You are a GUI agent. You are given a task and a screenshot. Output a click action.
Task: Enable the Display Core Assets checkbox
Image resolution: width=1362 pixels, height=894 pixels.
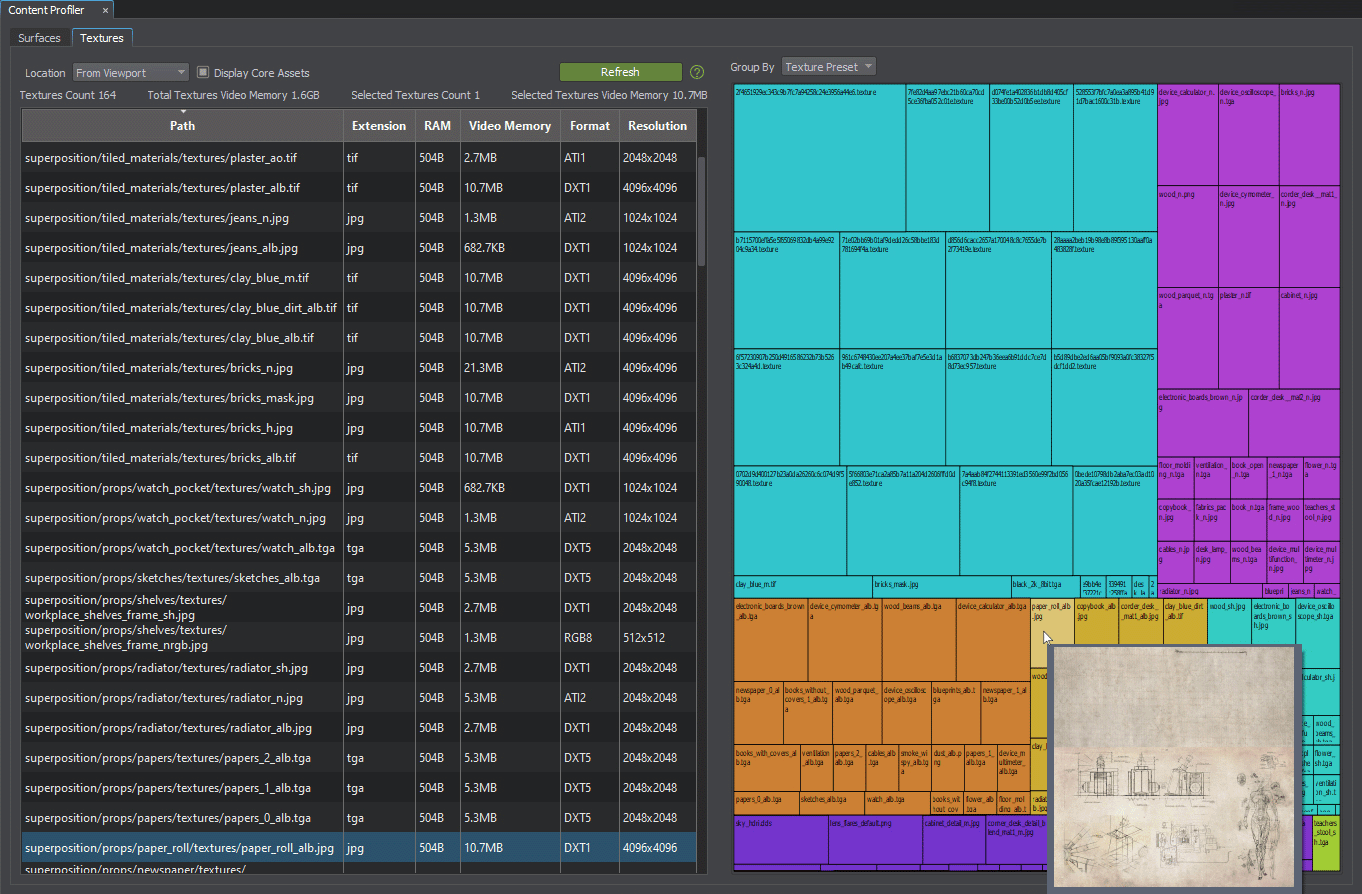(x=203, y=72)
